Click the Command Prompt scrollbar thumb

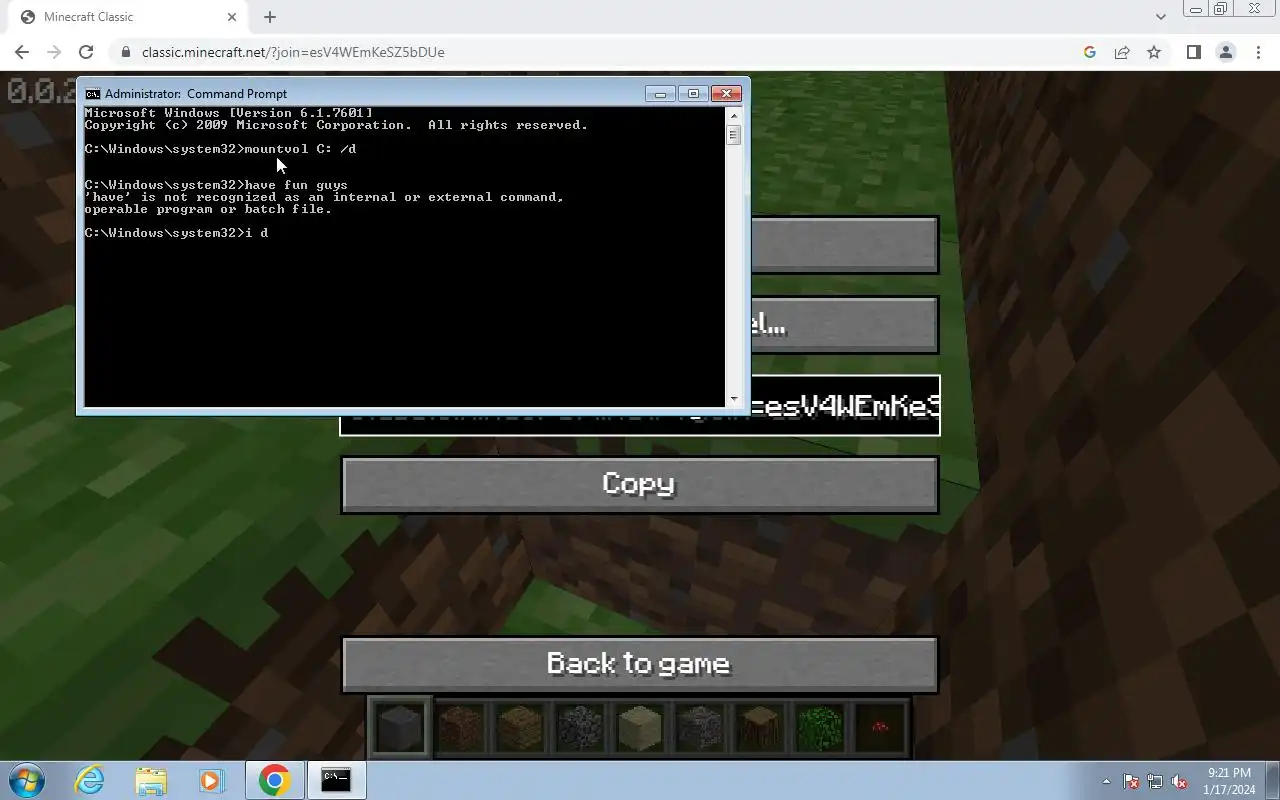[733, 134]
